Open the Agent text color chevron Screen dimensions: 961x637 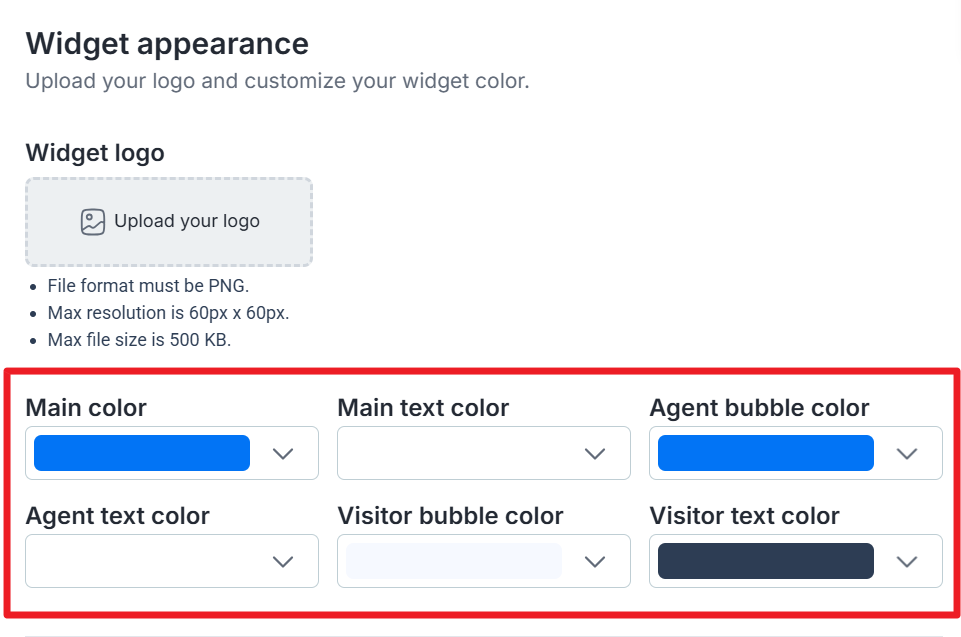click(283, 562)
